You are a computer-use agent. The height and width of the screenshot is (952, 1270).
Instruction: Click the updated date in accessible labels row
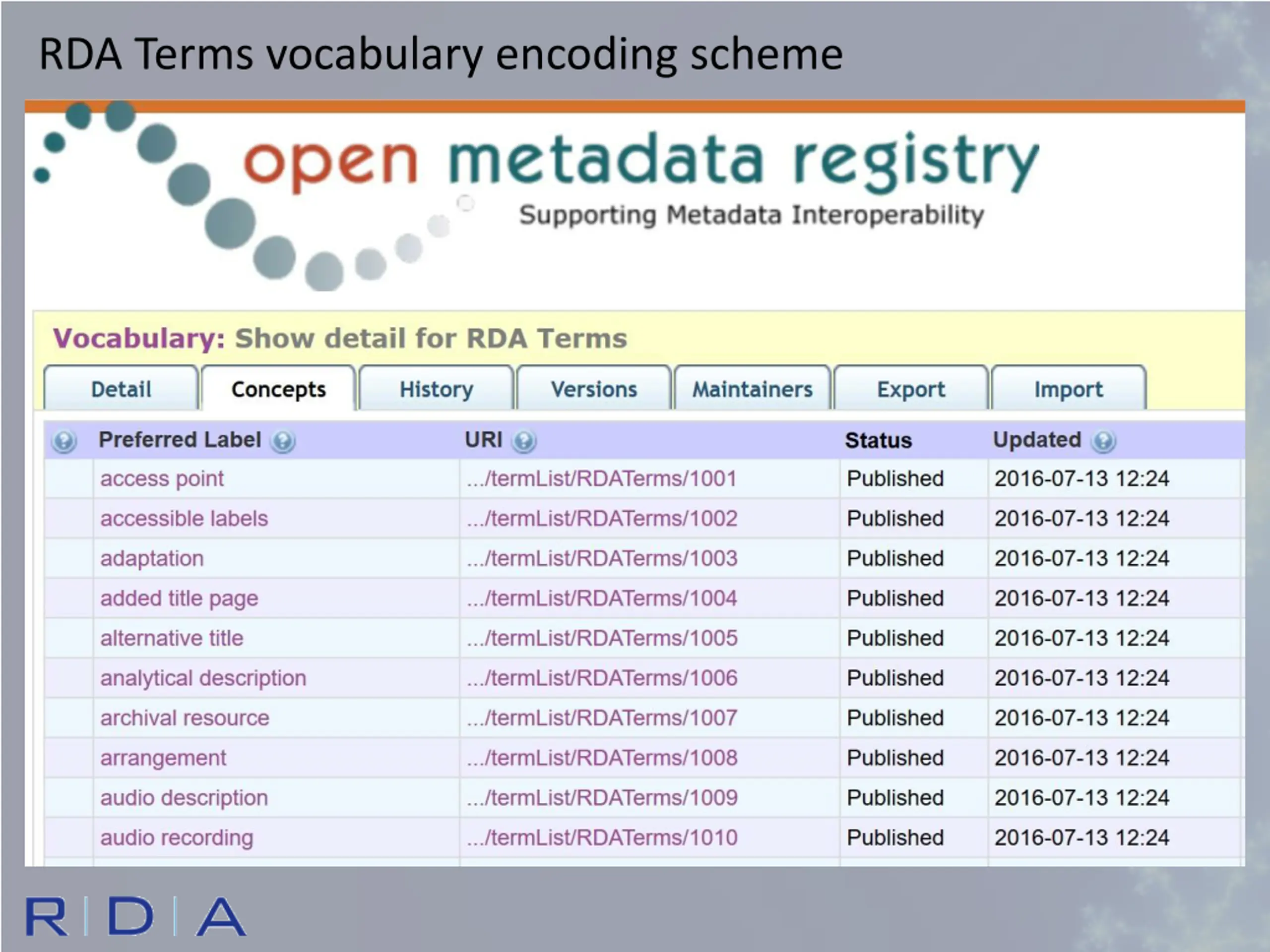pyautogui.click(x=1081, y=518)
